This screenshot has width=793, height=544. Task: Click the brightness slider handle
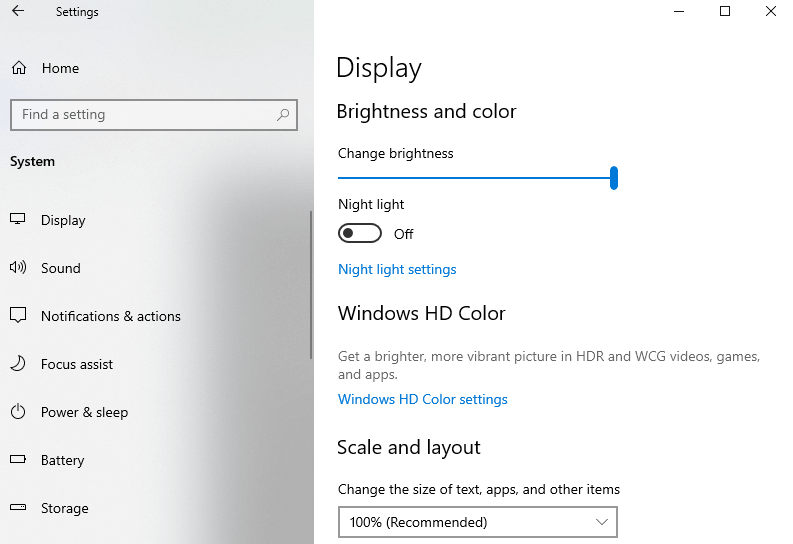pos(613,178)
